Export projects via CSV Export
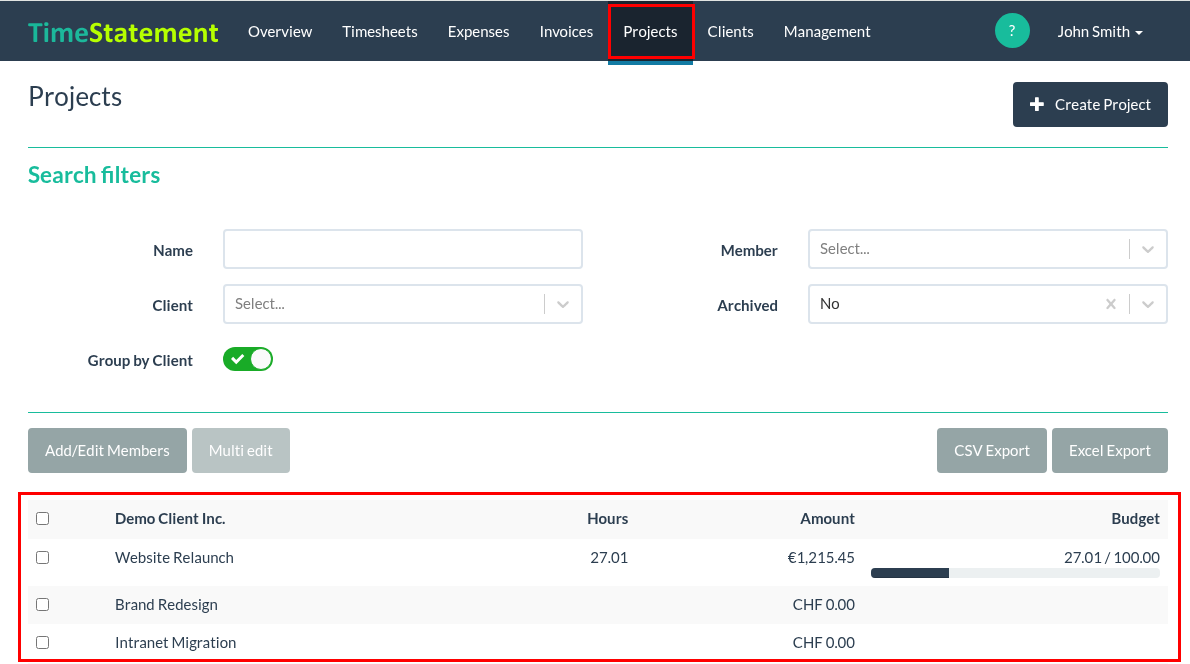Image resolution: width=1190 pixels, height=664 pixels. pyautogui.click(x=991, y=451)
